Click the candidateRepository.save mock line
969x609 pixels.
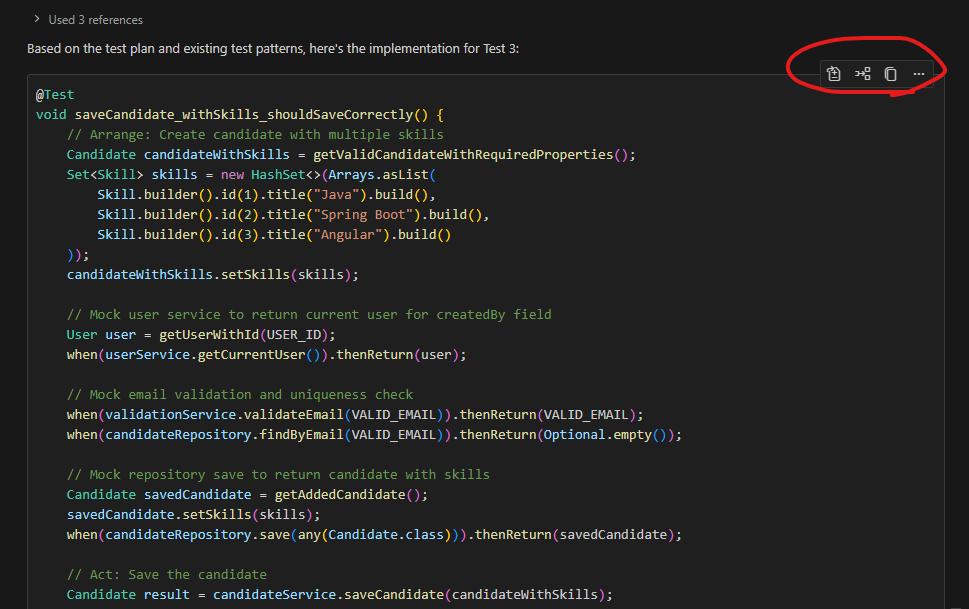click(374, 535)
